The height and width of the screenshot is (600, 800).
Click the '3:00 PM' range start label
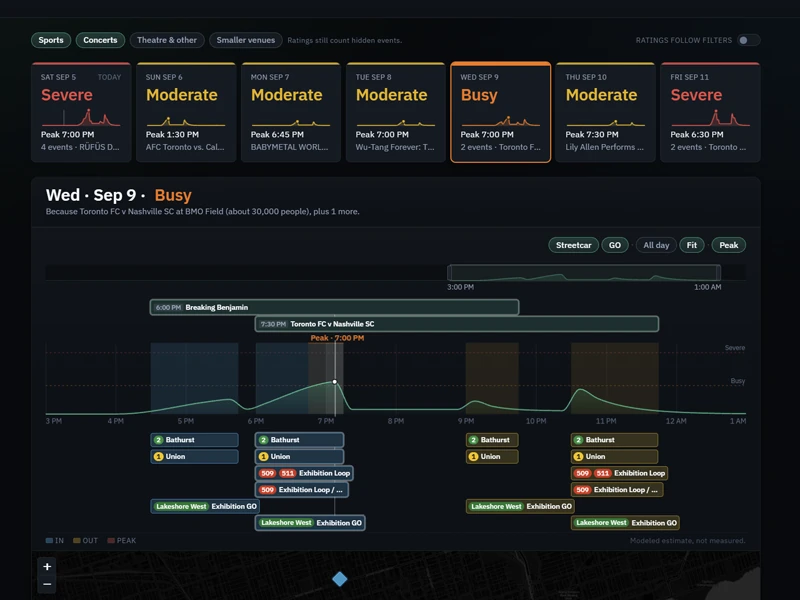[460, 287]
